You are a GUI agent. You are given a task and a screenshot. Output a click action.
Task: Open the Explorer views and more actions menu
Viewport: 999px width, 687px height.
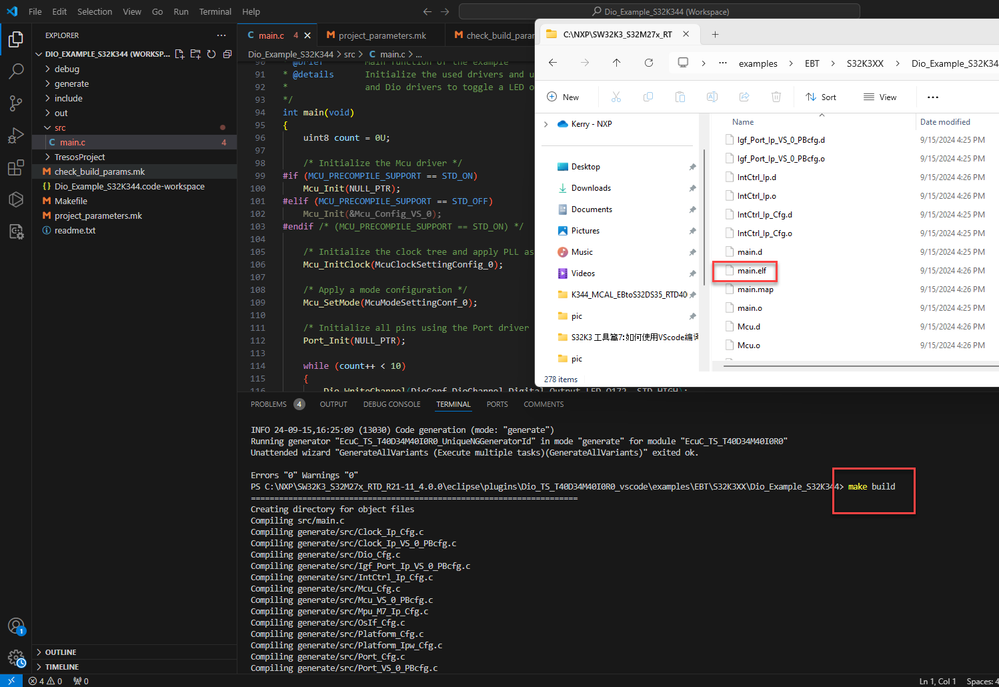tap(221, 35)
